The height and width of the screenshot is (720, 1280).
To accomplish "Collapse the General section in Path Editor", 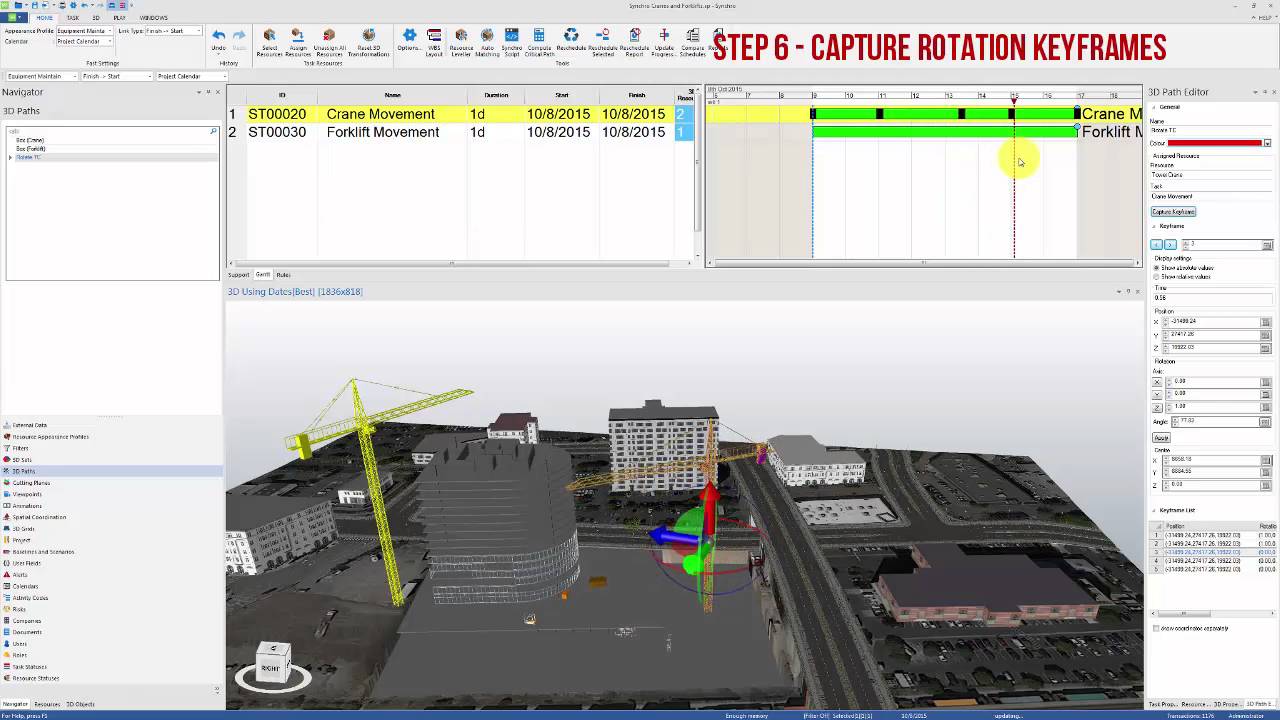I will 1153,107.
